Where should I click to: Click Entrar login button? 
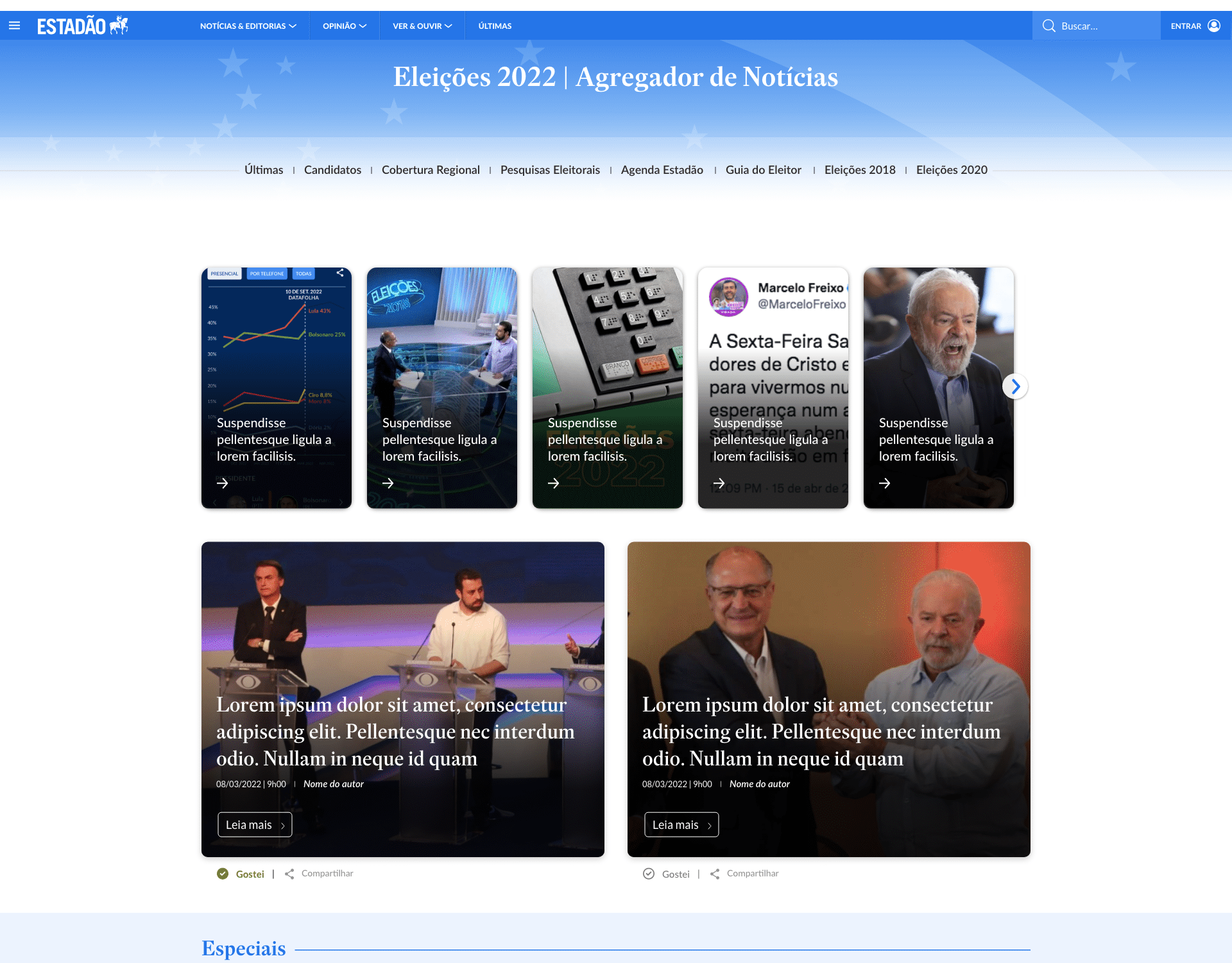point(1195,26)
